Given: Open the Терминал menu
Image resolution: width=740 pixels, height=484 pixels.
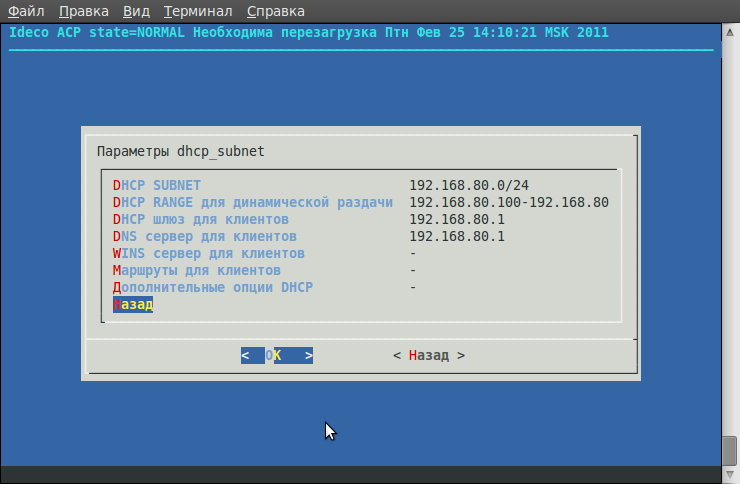Looking at the screenshot, I should click(x=198, y=12).
